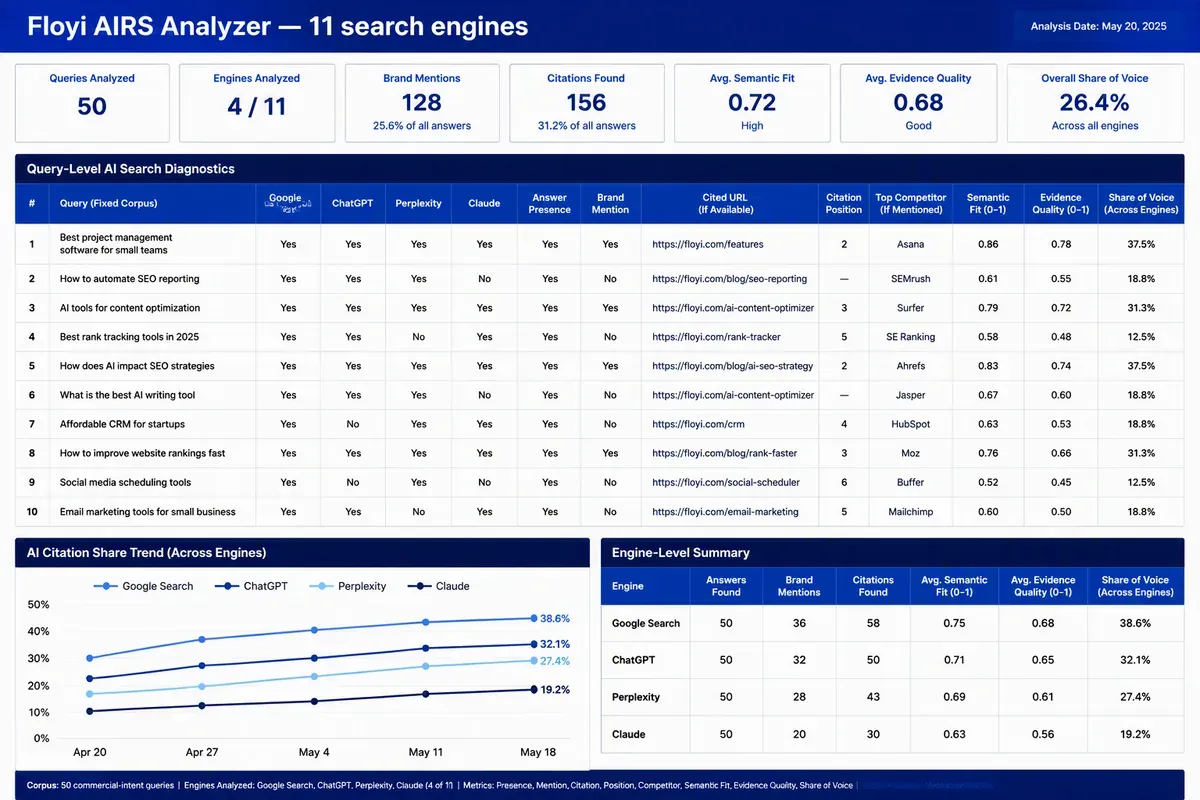Screen dimensions: 1200x800
Task: Click the Ahrefs competitor cell
Action: pos(910,366)
